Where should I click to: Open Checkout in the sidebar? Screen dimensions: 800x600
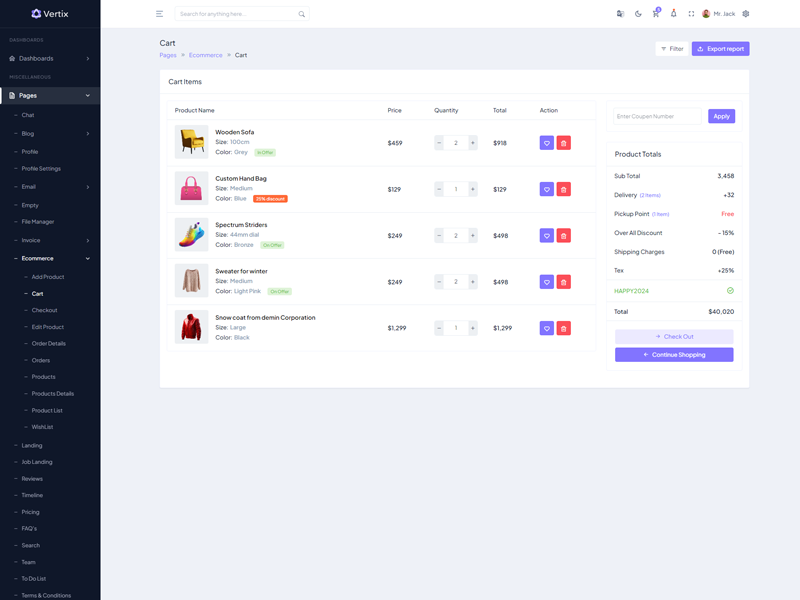[x=44, y=311]
